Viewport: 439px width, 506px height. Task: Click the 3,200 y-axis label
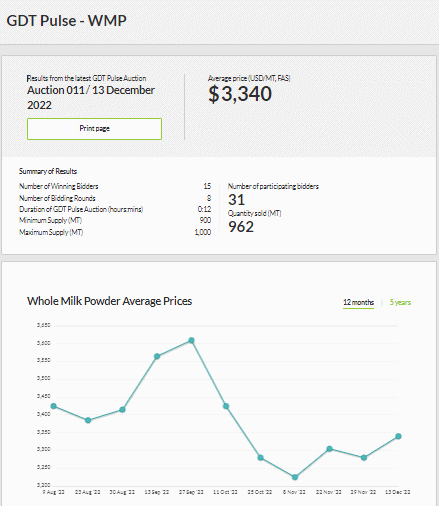click(44, 485)
